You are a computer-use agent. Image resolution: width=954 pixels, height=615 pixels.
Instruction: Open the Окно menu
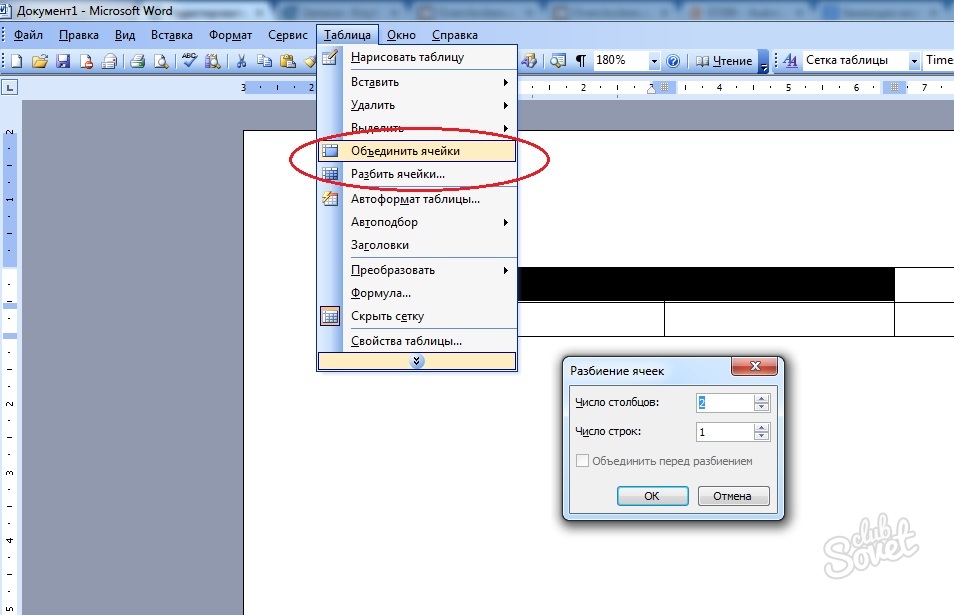[x=401, y=35]
